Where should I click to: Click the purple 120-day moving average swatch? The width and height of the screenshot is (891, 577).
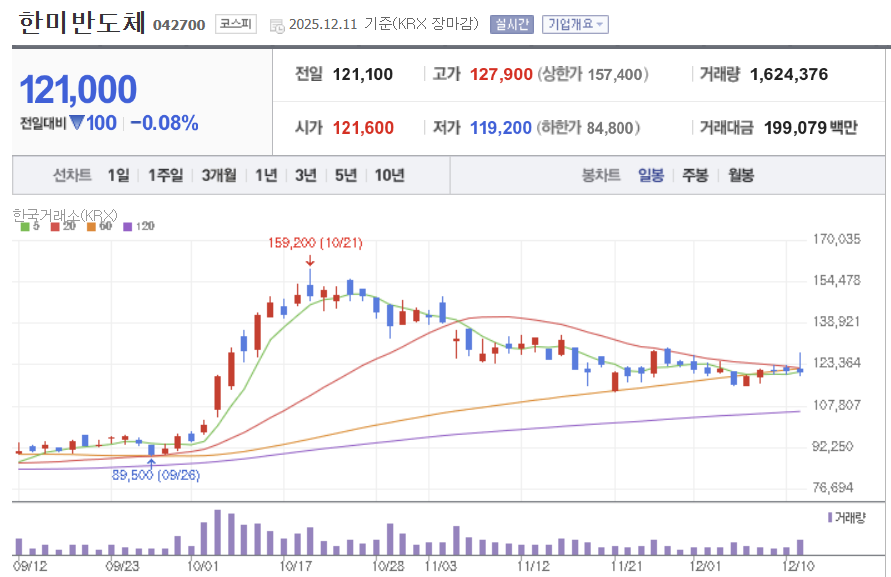pos(128,227)
